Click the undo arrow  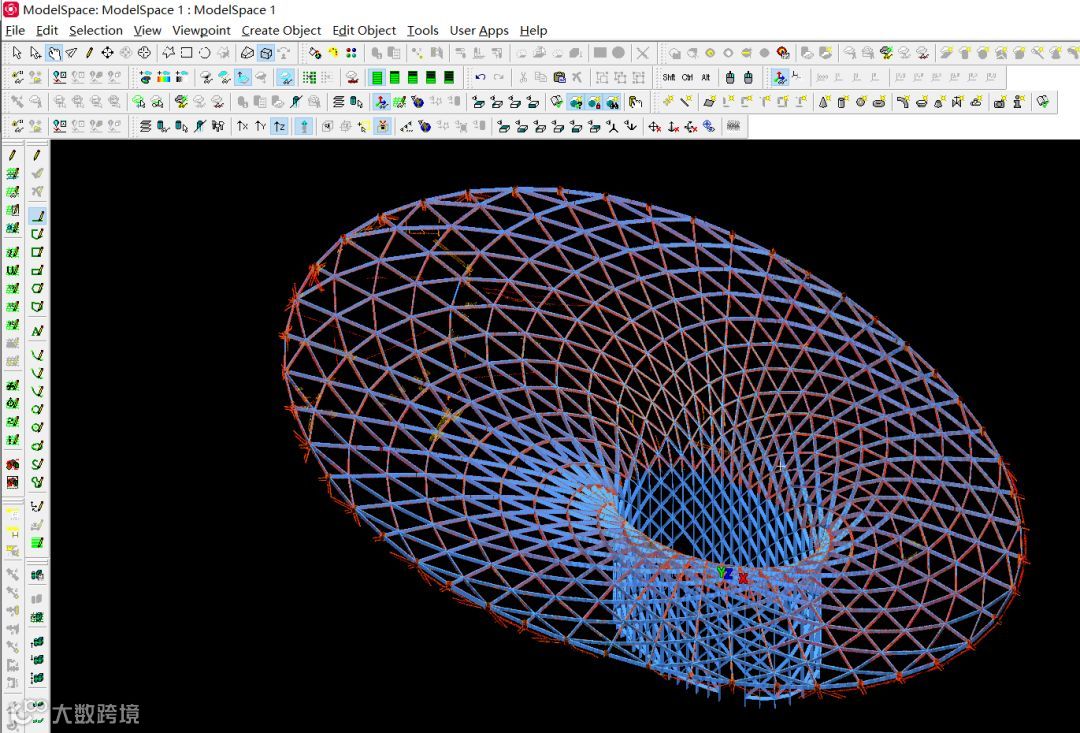click(480, 77)
